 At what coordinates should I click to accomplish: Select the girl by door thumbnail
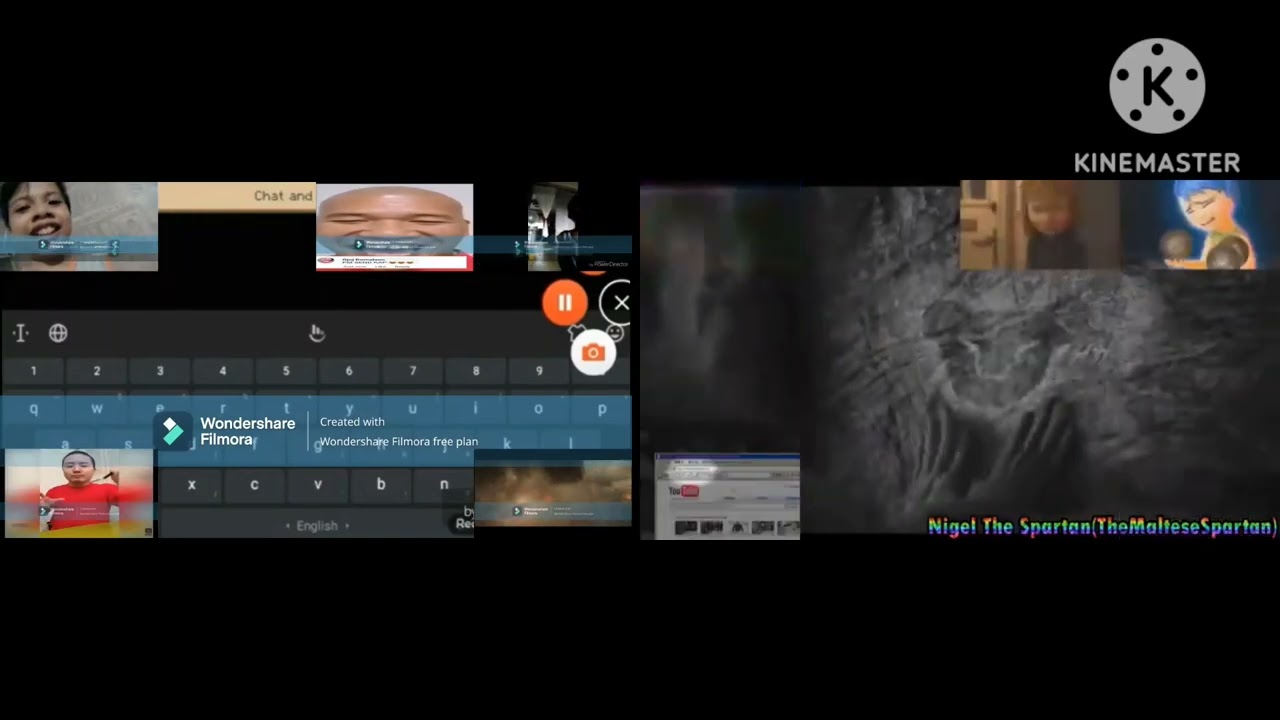click(x=1040, y=225)
